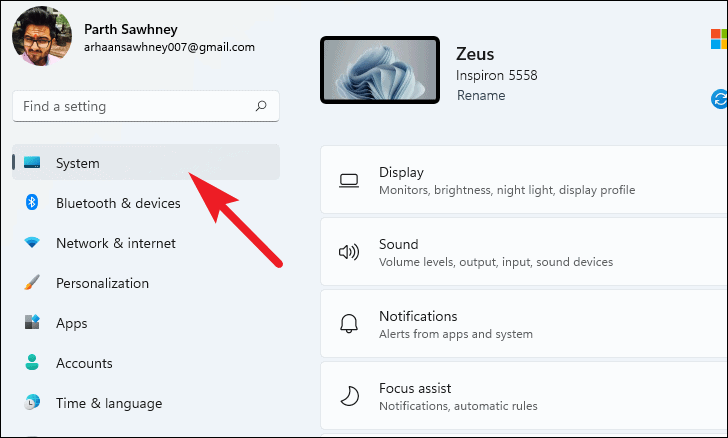Open Time & language label
The height and width of the screenshot is (438, 728).
109,403
